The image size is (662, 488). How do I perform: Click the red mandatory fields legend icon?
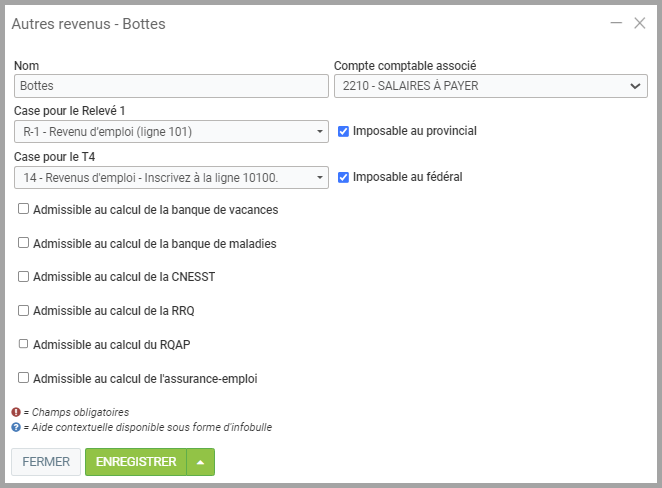[x=16, y=412]
